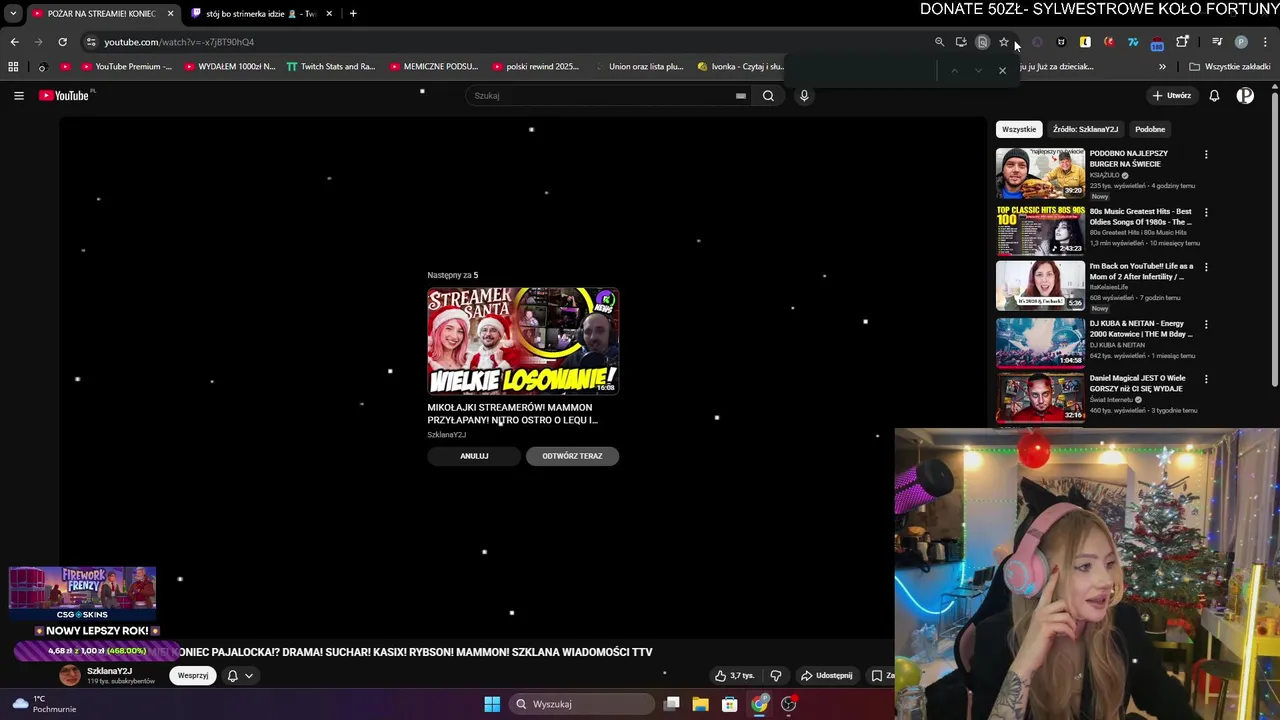Open a new browser tab with plus

(x=353, y=14)
